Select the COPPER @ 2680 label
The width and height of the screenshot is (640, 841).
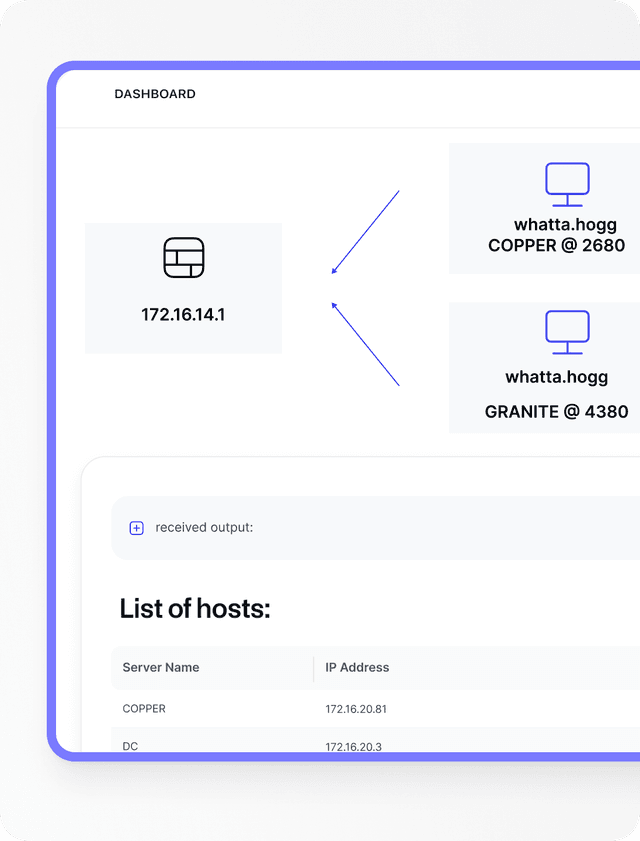pyautogui.click(x=556, y=245)
